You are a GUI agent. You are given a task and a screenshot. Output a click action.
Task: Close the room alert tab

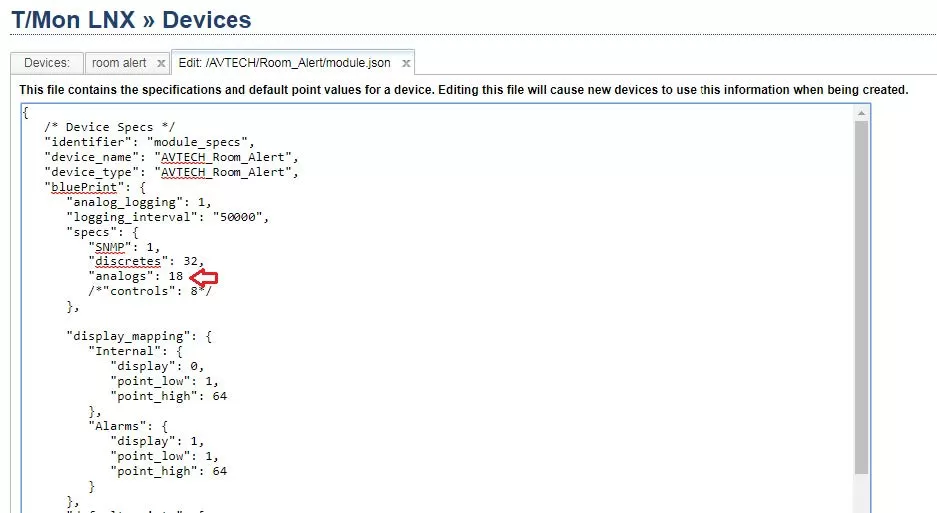[x=160, y=63]
